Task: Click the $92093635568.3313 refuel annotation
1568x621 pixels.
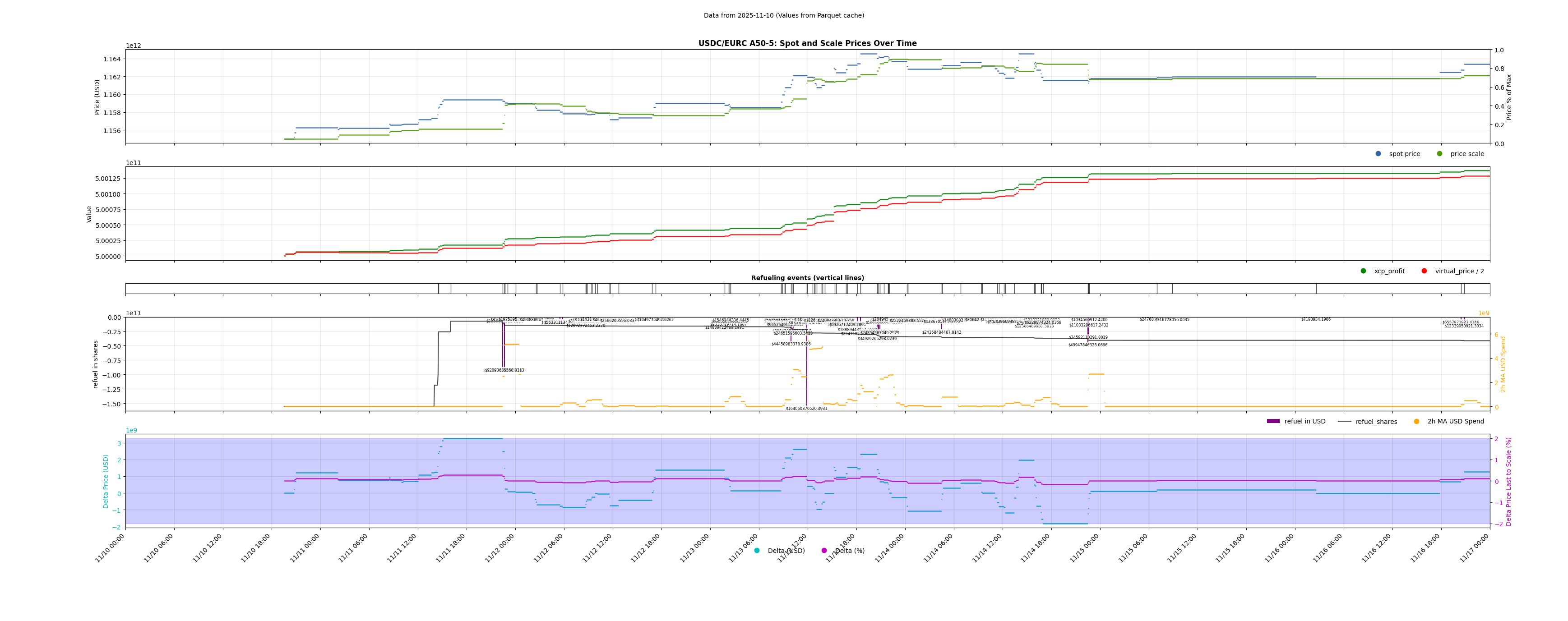Action: (504, 370)
